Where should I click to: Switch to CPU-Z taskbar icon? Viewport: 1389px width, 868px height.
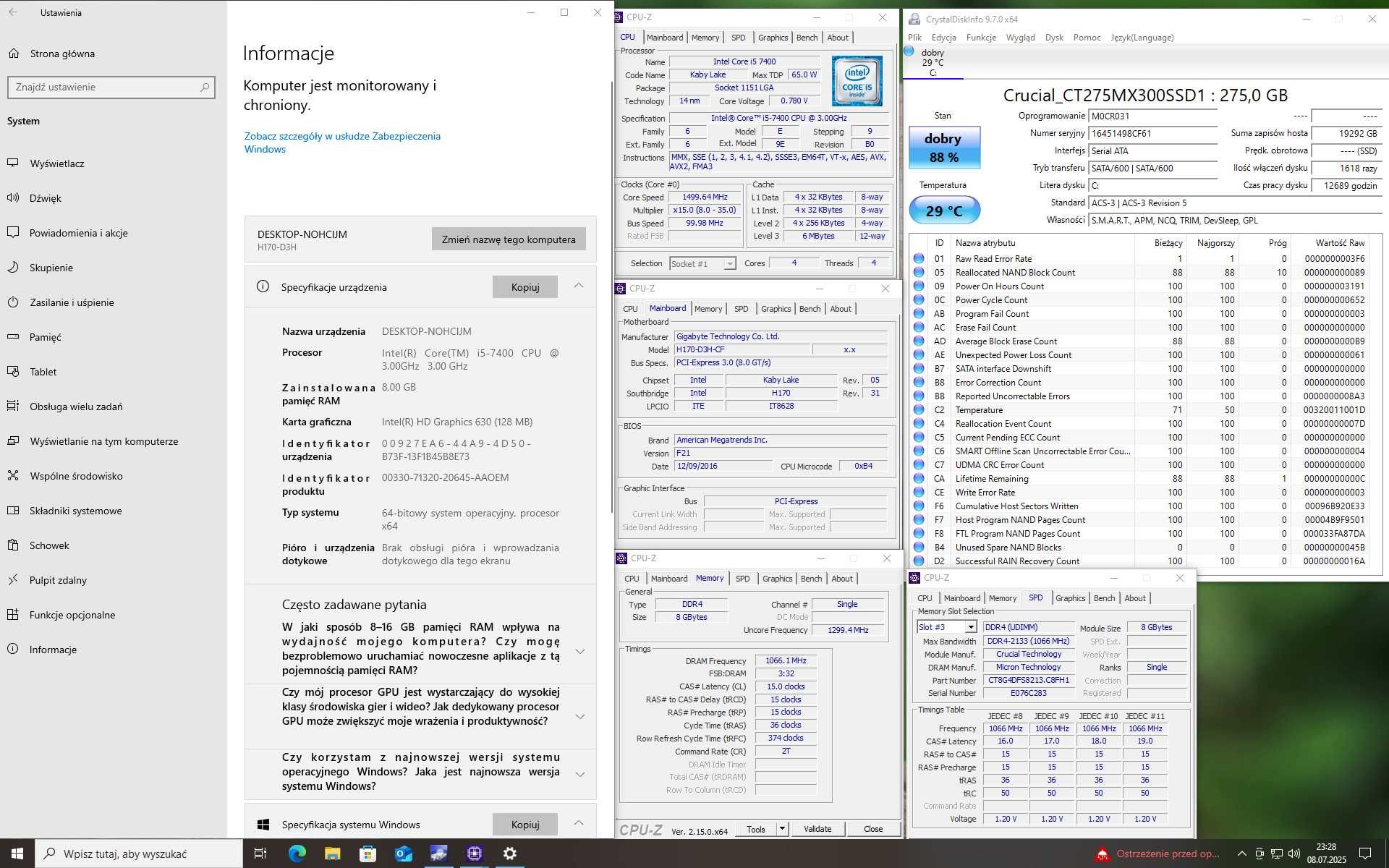coord(475,854)
